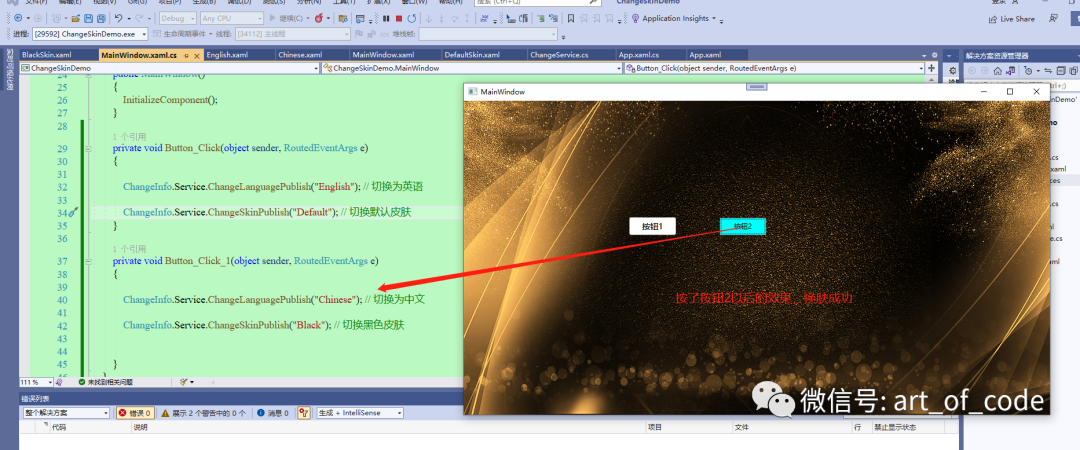This screenshot has width=1080, height=450.
Task: Stop debugging with the red square
Action: (x=399, y=19)
